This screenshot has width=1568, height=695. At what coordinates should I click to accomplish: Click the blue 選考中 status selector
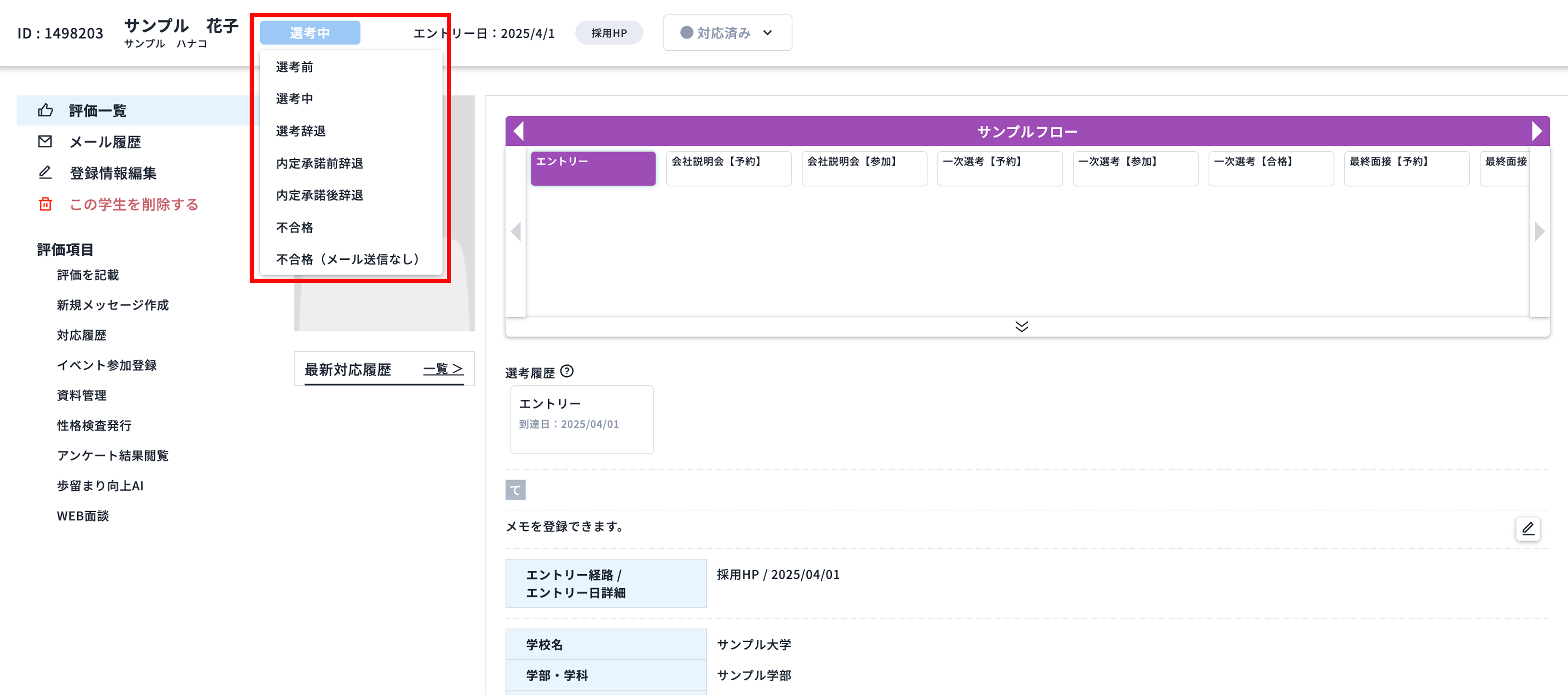tap(310, 33)
